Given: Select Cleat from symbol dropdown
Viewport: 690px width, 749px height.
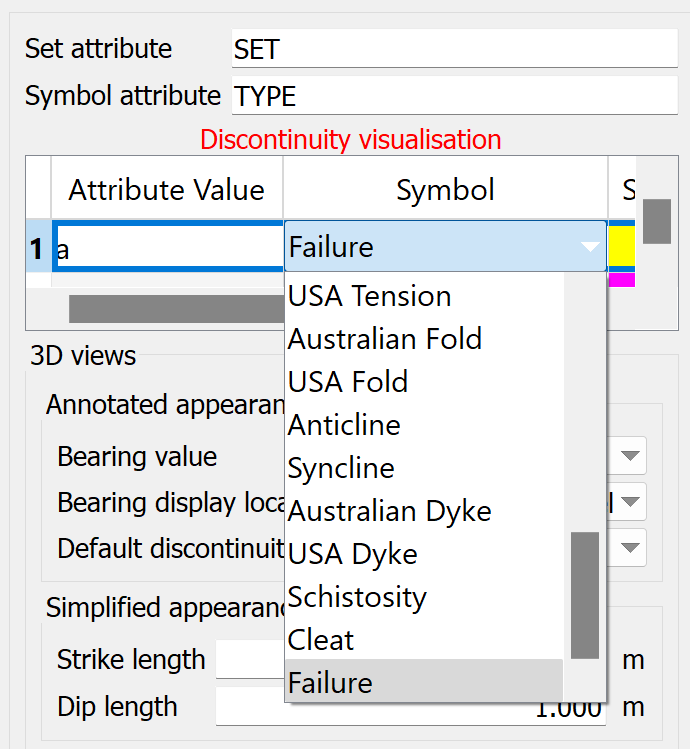Looking at the screenshot, I should point(321,640).
